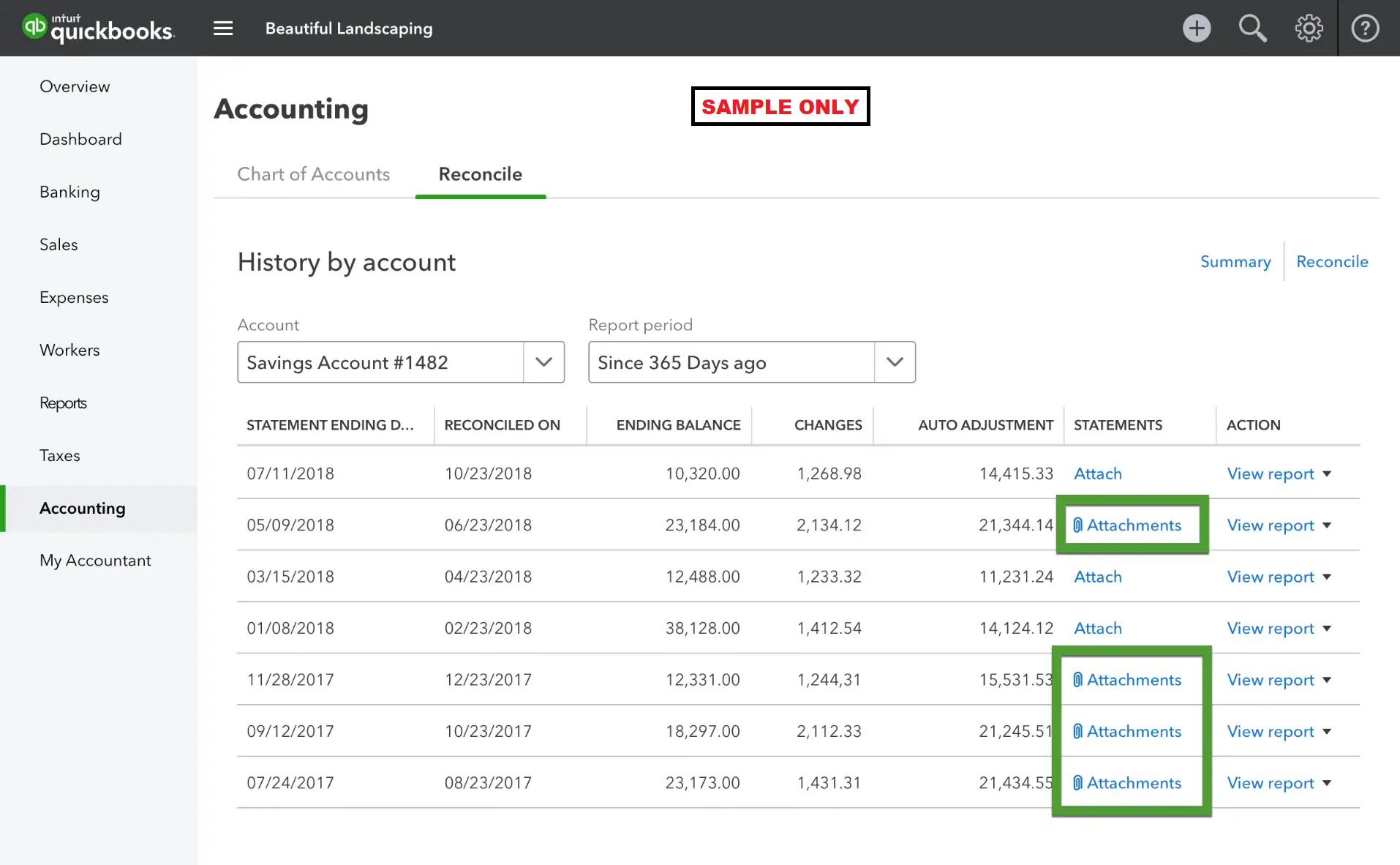Click ending balance 38,128.00
1400x865 pixels.
(x=702, y=628)
